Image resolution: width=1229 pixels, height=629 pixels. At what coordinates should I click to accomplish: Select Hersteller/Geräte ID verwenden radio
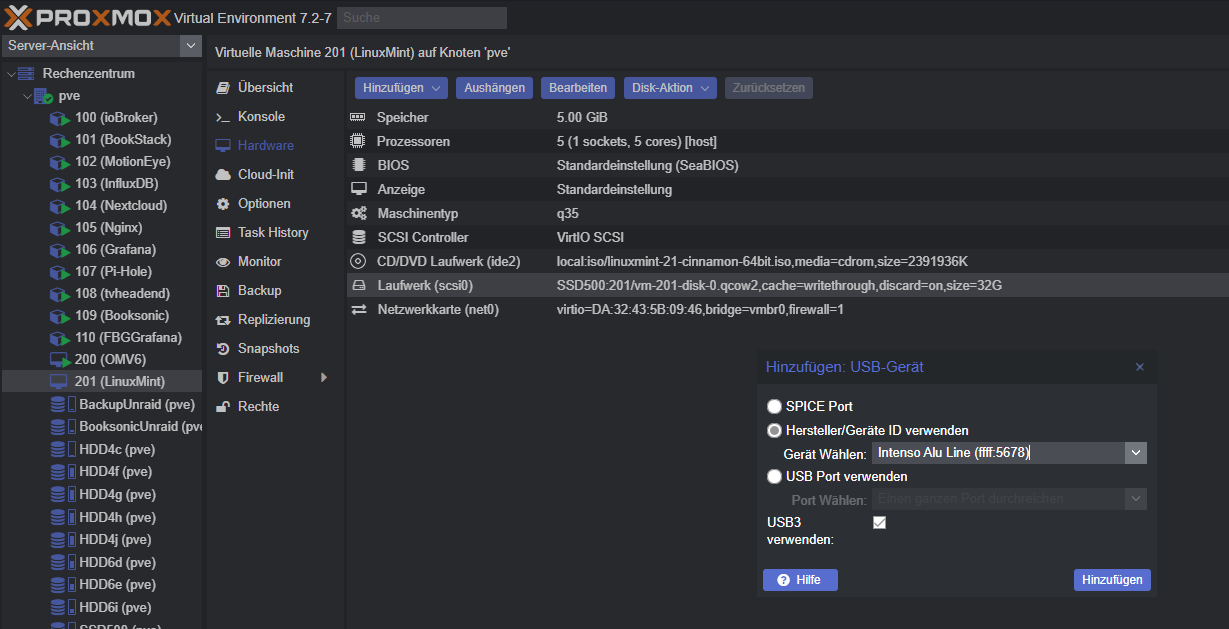pyautogui.click(x=774, y=431)
